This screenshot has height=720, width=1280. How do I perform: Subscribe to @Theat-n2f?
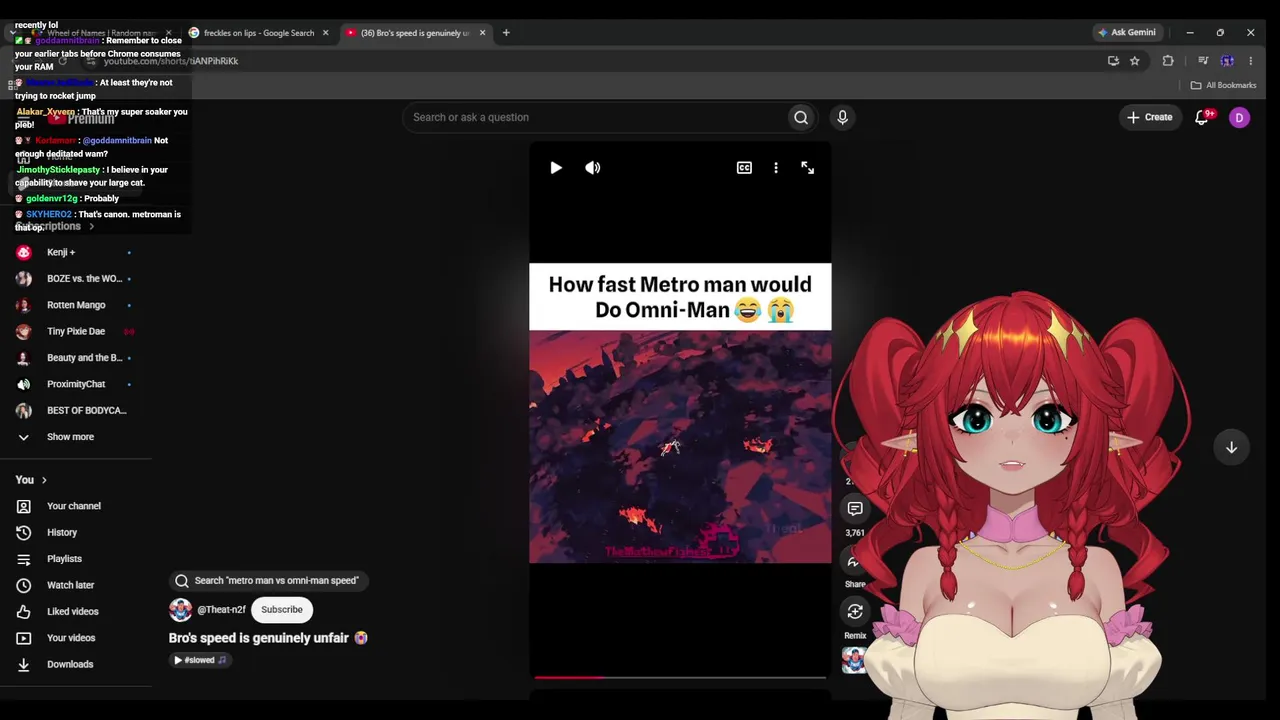[282, 610]
